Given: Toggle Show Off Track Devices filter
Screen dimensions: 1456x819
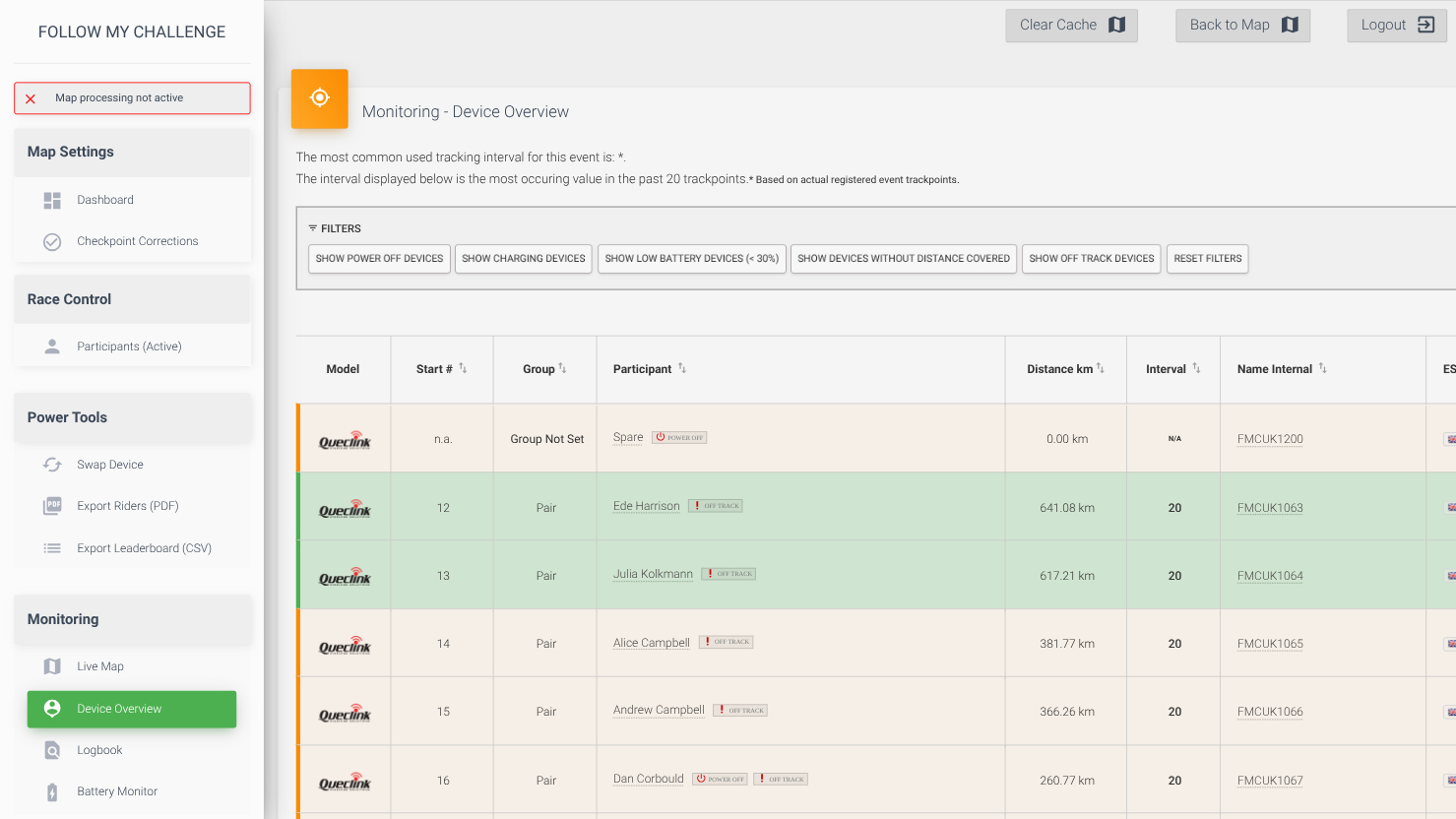Looking at the screenshot, I should 1091,259.
